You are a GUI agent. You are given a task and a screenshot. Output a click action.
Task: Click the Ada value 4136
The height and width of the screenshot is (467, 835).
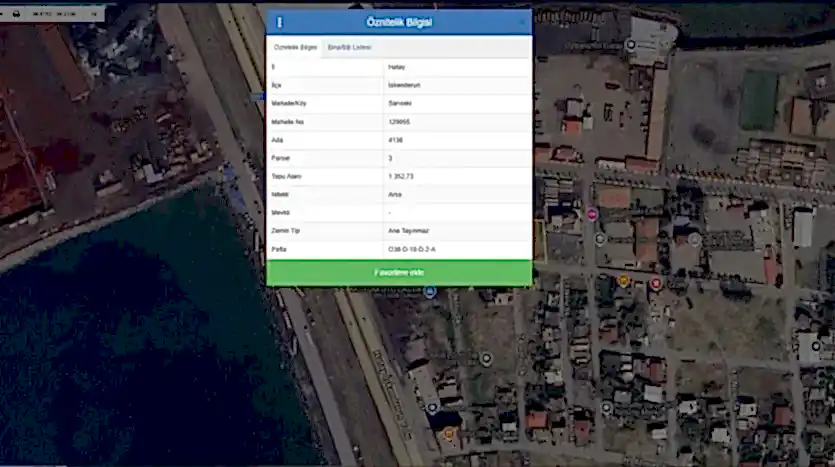[x=397, y=140]
